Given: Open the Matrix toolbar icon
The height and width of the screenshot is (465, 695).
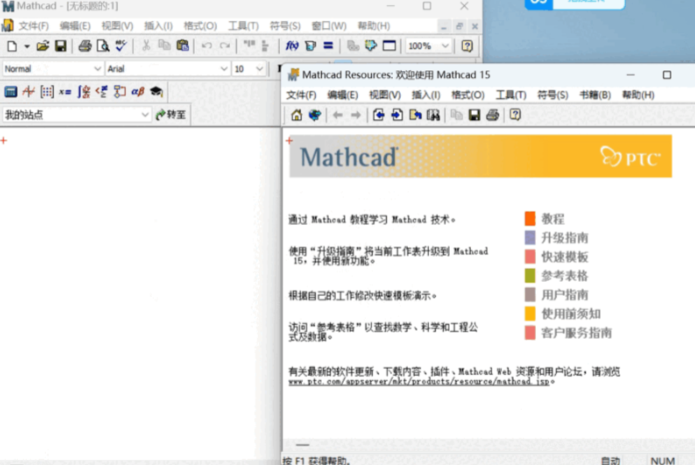Looking at the screenshot, I should click(46, 91).
